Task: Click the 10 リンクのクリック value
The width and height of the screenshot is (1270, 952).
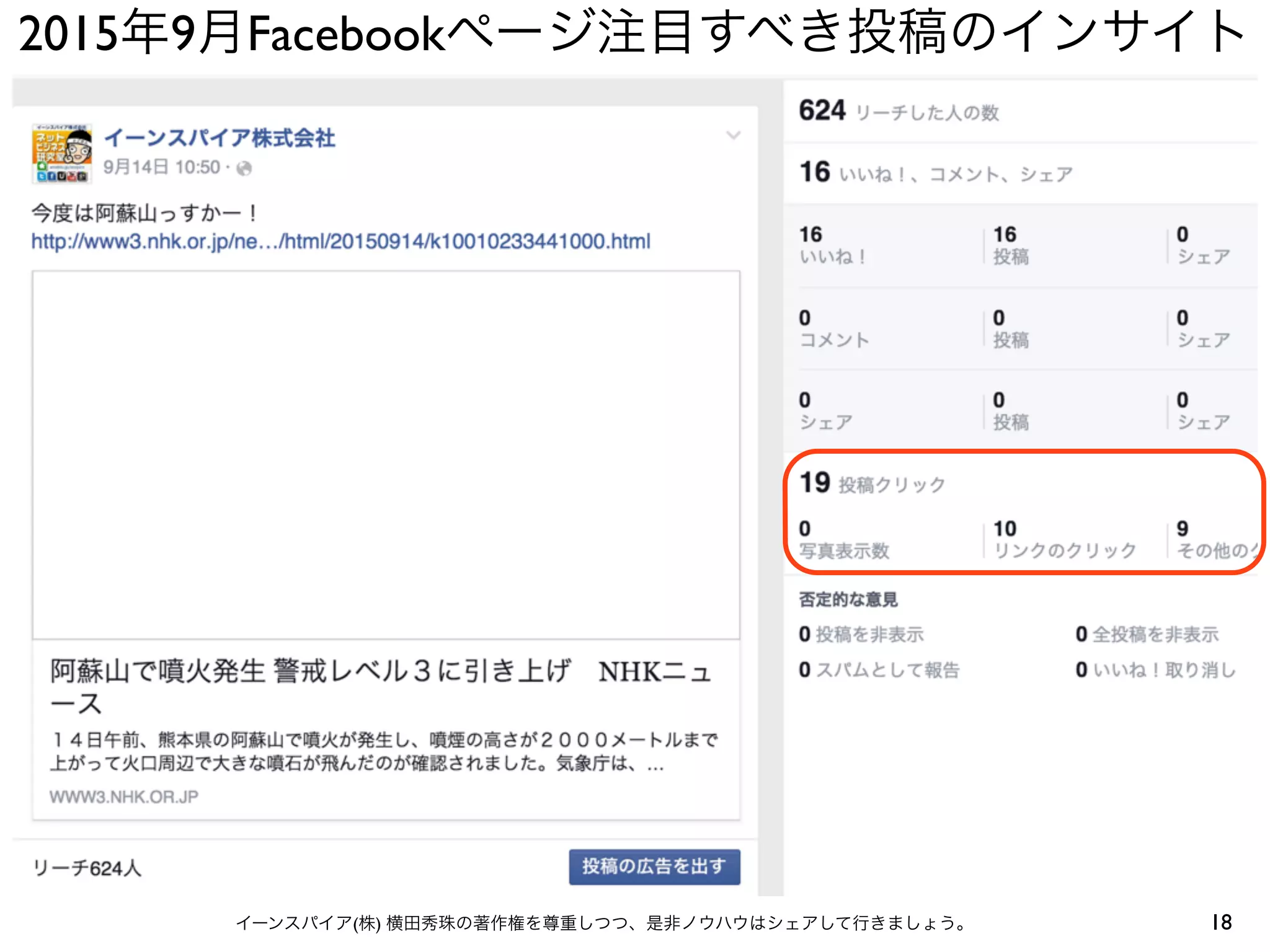Action: click(1065, 539)
